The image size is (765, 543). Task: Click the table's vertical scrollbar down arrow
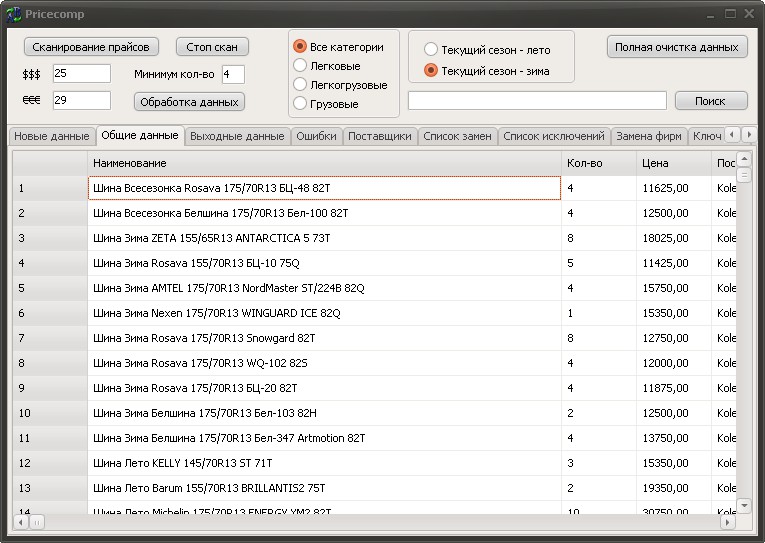point(744,506)
